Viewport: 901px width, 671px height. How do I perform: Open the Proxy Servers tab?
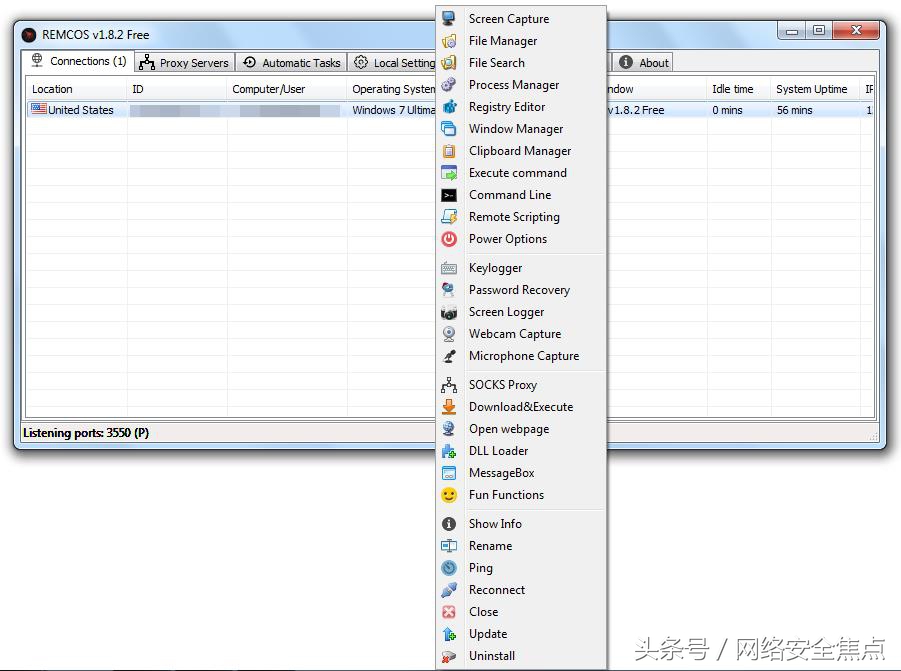[x=185, y=63]
